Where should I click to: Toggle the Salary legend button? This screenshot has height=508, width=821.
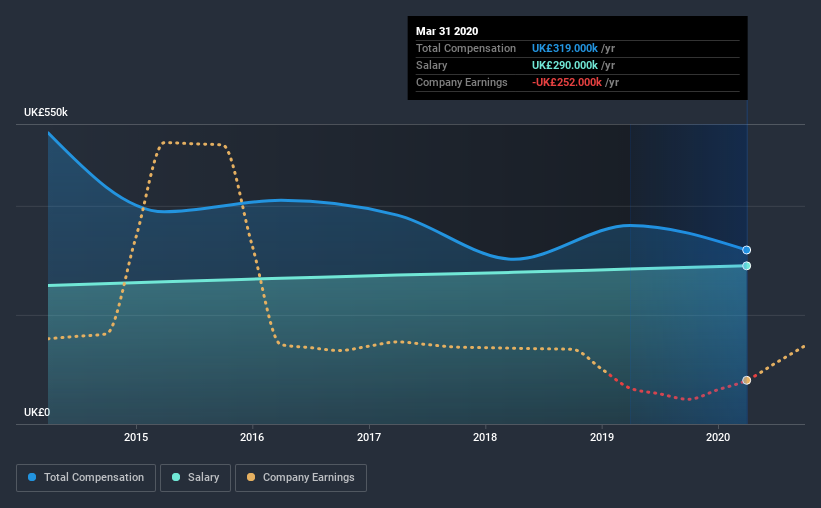tap(195, 478)
